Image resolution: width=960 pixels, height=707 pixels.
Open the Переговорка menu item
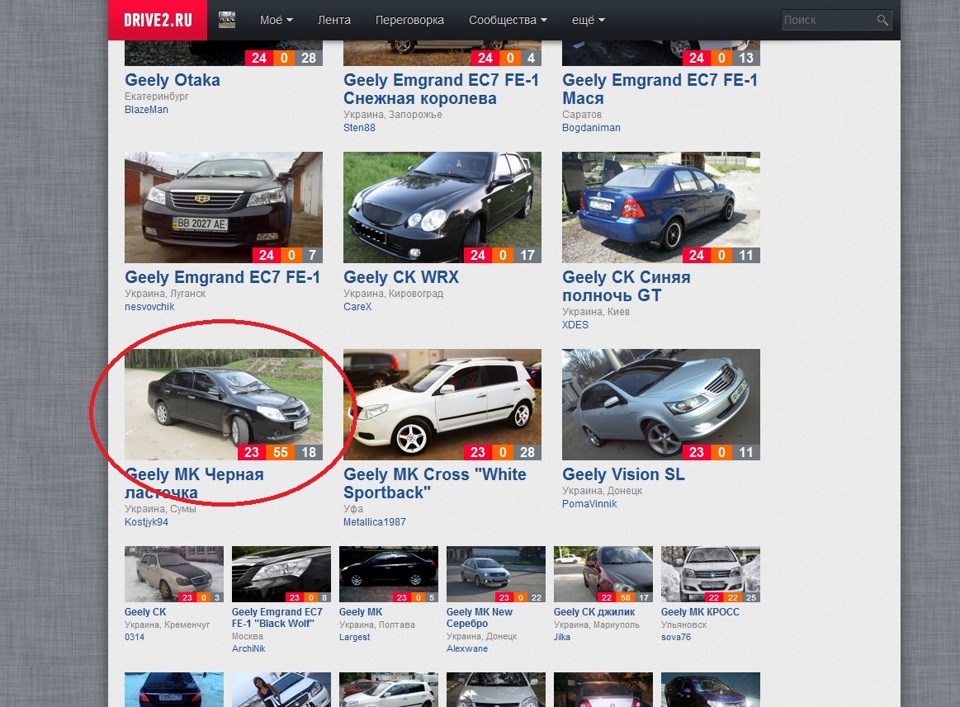[x=410, y=20]
